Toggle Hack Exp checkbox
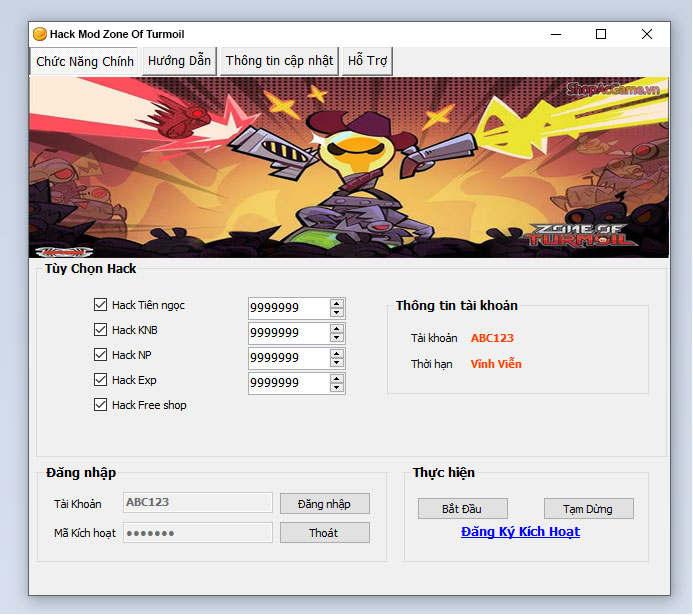Viewport: 693px width, 616px height. 100,380
